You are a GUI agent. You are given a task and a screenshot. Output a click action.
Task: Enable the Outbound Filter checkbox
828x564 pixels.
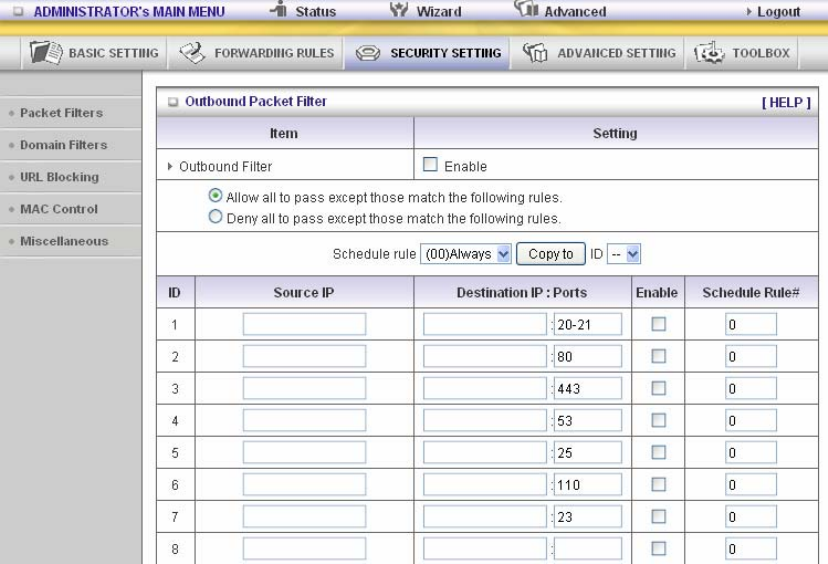pos(430,165)
